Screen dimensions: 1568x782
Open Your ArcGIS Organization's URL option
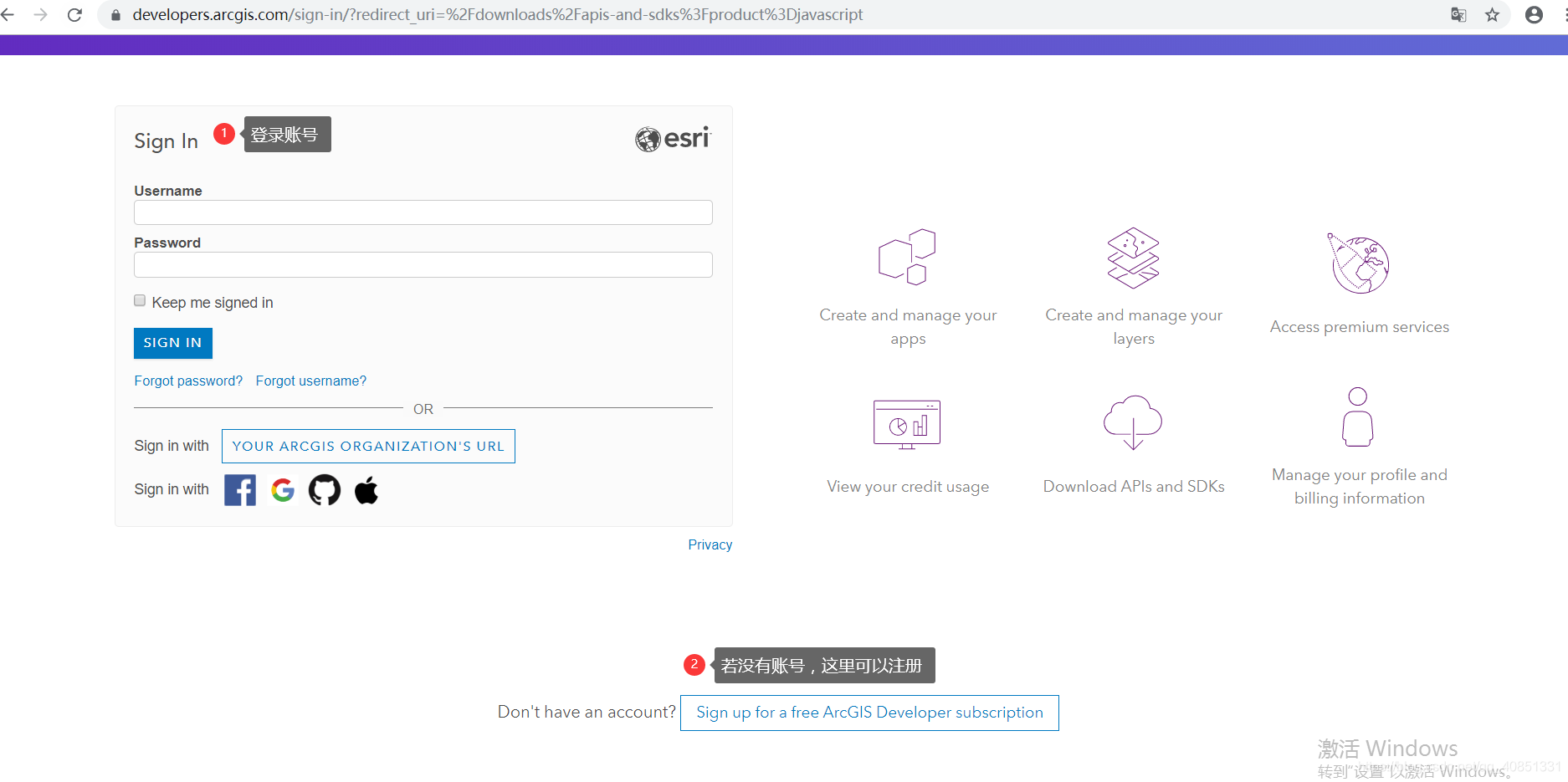[368, 446]
